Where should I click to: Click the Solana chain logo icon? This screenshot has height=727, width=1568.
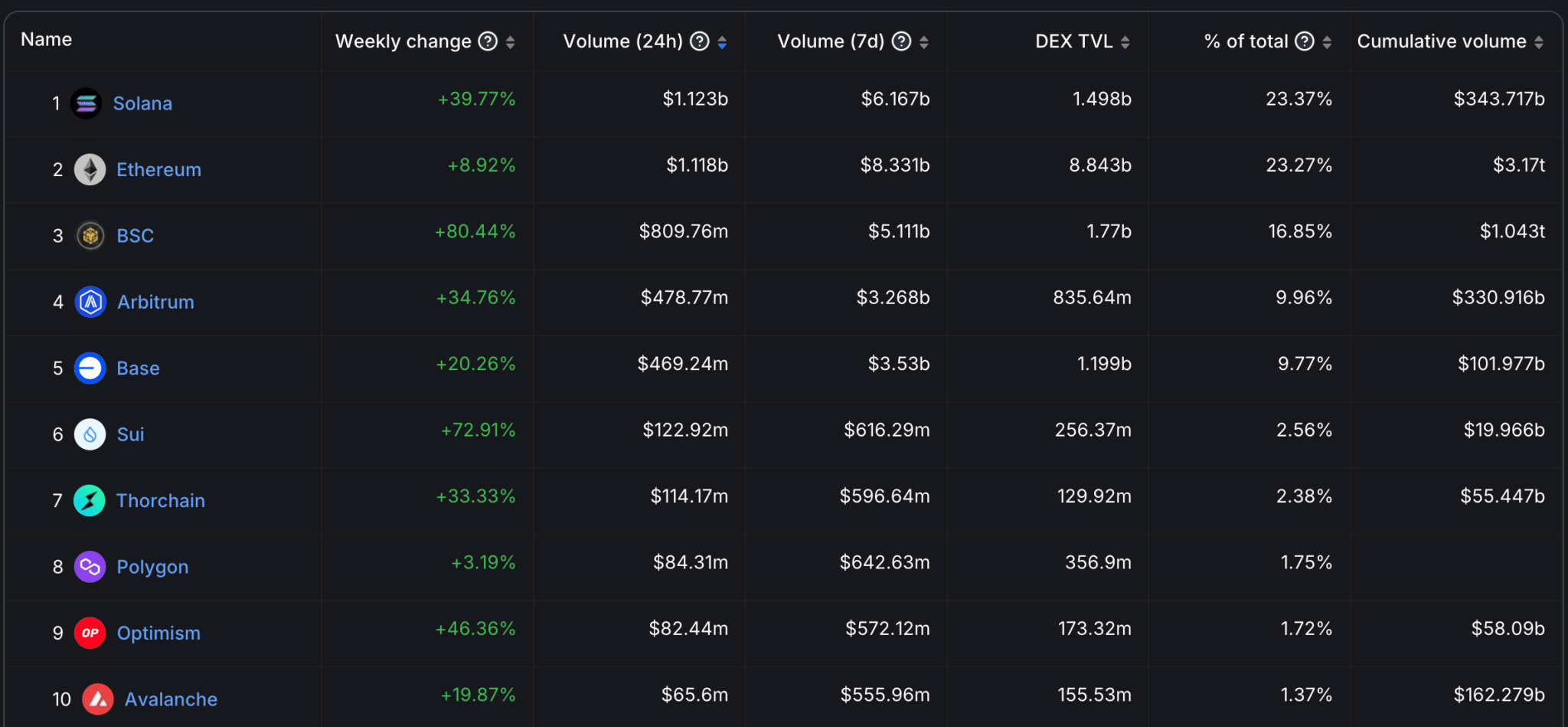[x=86, y=103]
